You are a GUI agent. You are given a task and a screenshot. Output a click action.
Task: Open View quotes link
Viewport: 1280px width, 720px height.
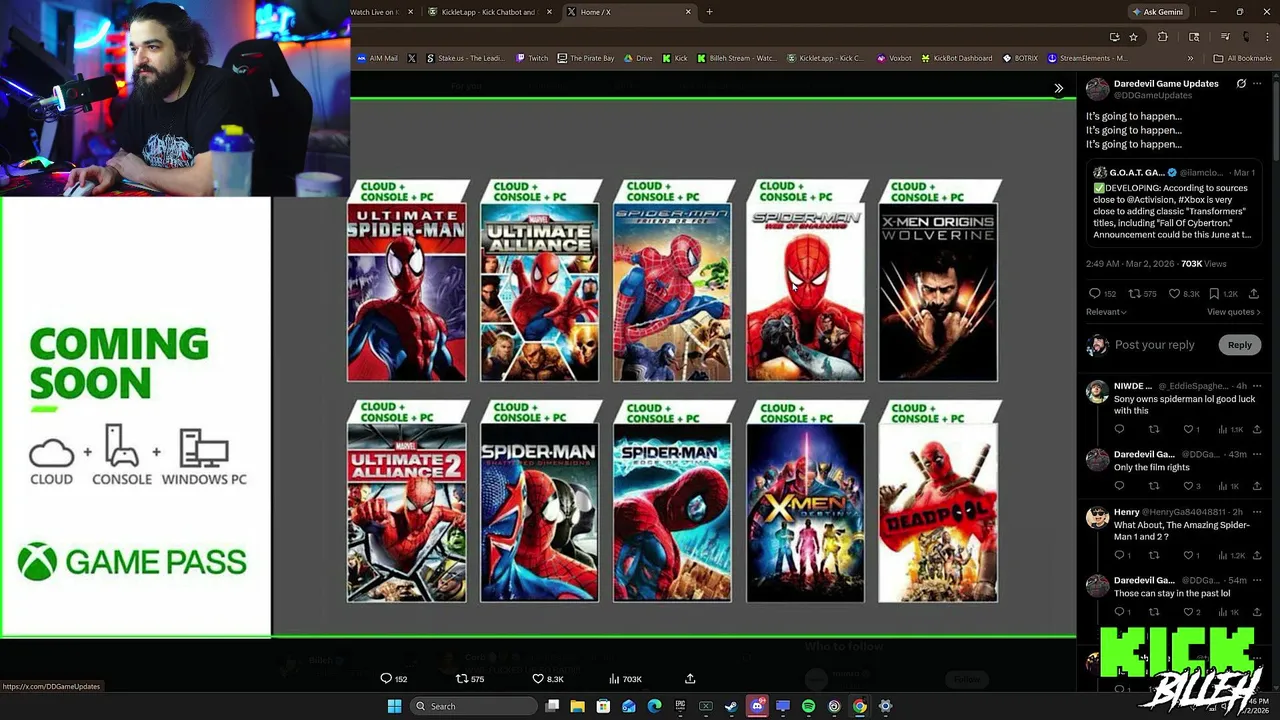[x=1234, y=312]
